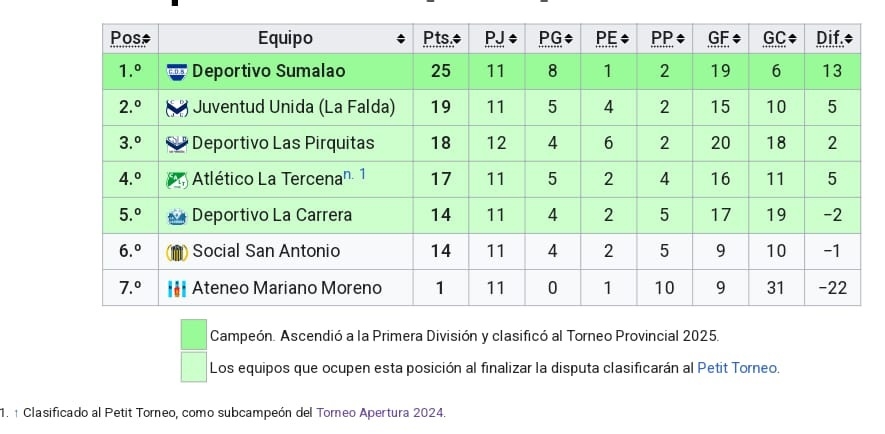Click the Deportivo Sumalao team crest icon
This screenshot has height=434, width=885.
176,72
